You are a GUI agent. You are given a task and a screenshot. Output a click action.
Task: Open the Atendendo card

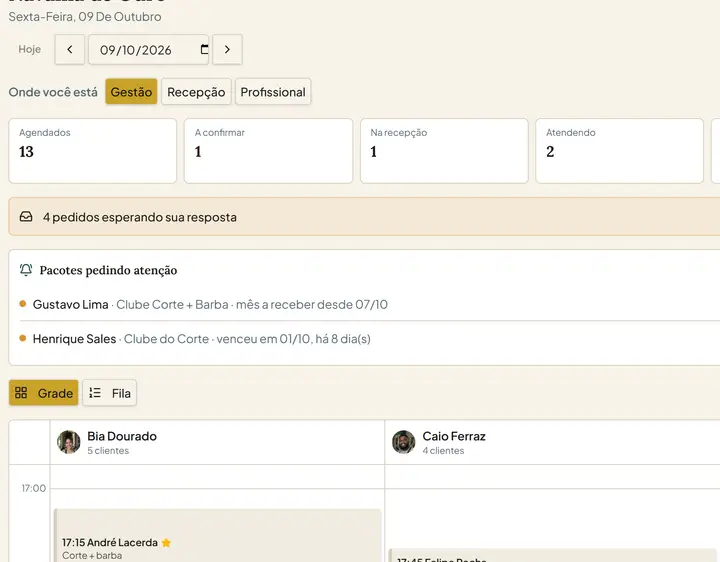[x=619, y=151]
